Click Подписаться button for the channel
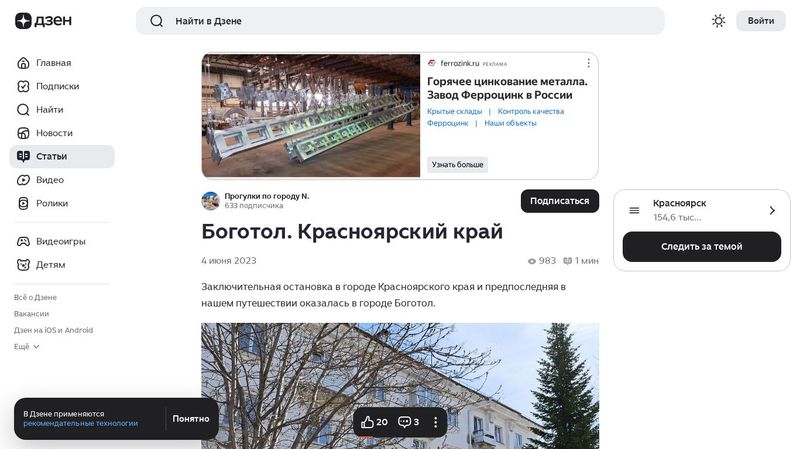Viewport: 800px width, 449px height. 560,201
